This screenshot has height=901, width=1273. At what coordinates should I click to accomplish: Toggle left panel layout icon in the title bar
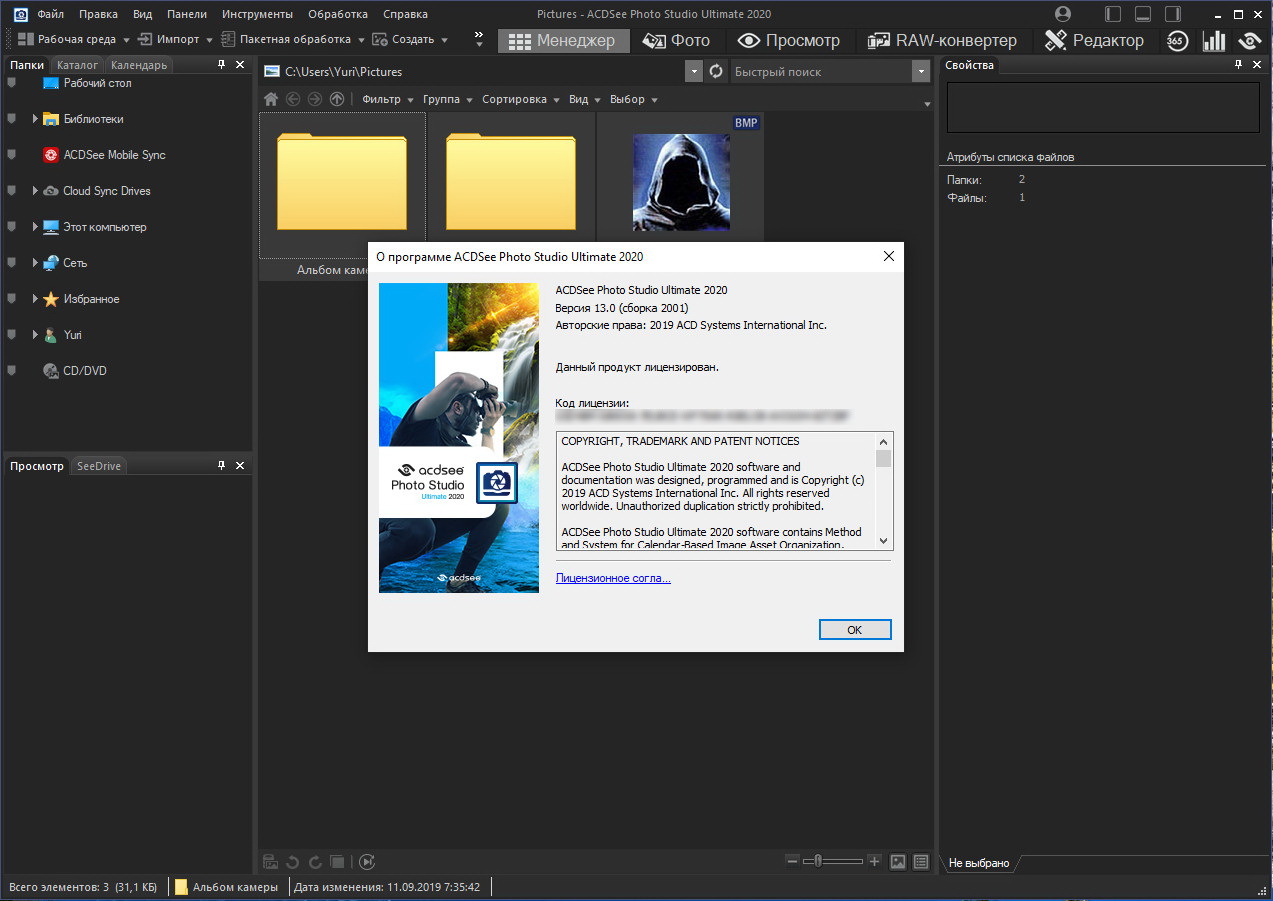point(1113,14)
